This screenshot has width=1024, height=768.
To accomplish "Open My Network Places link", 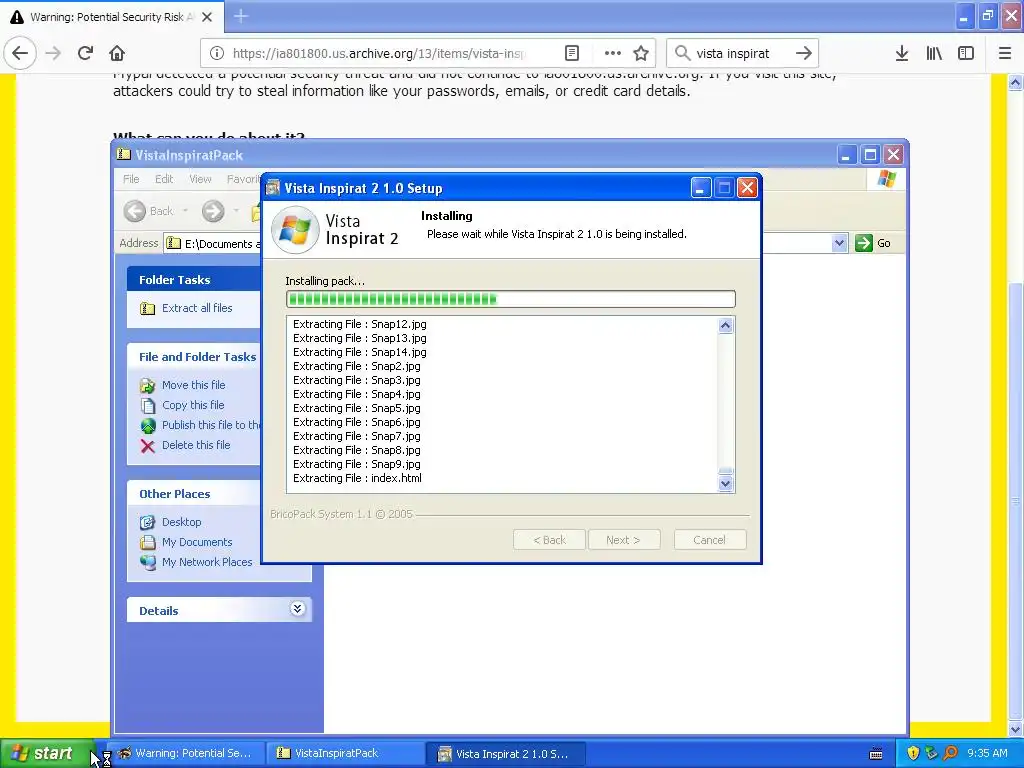I will coord(206,562).
